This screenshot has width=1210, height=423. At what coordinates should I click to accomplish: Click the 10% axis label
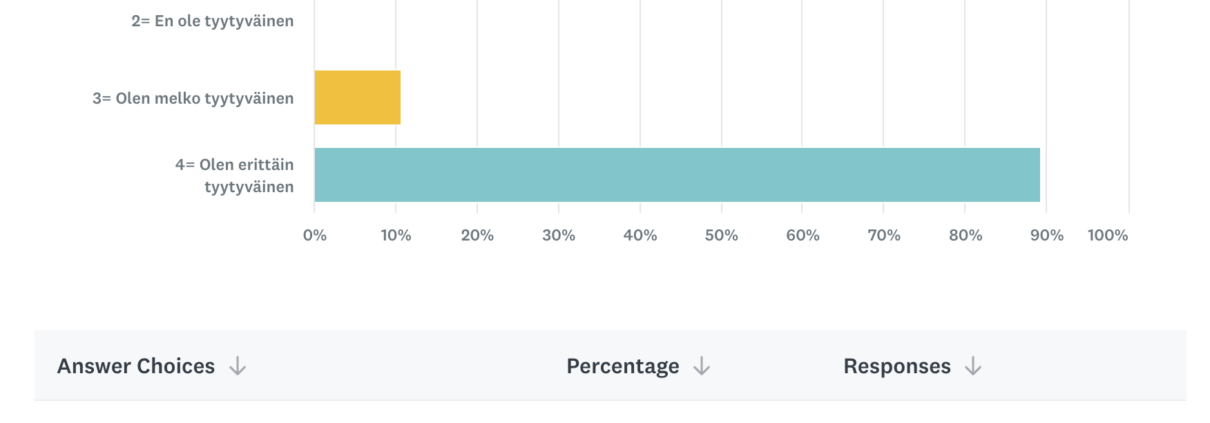coord(396,236)
